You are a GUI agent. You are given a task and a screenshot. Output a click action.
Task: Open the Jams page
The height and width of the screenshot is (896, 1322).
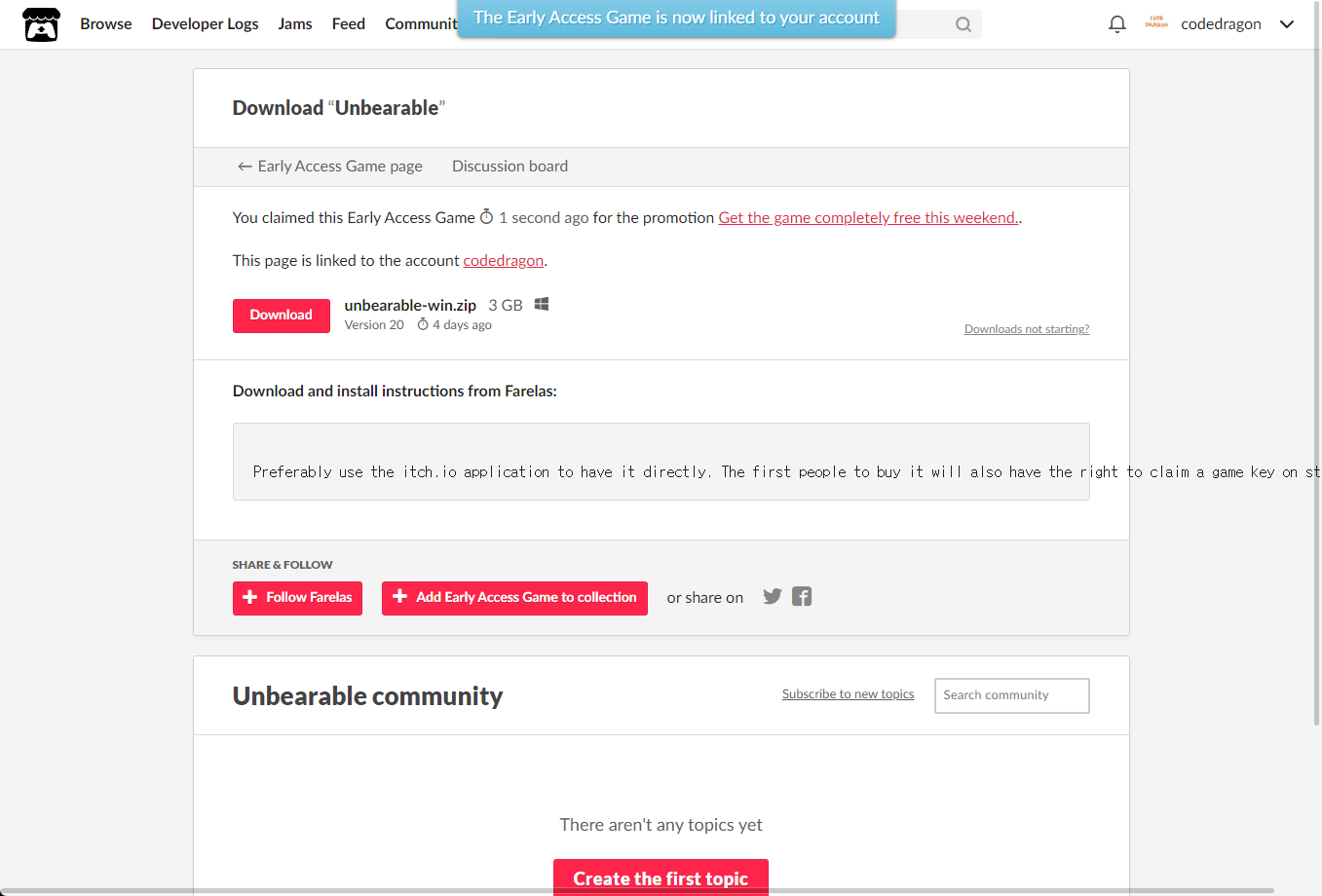(x=295, y=23)
